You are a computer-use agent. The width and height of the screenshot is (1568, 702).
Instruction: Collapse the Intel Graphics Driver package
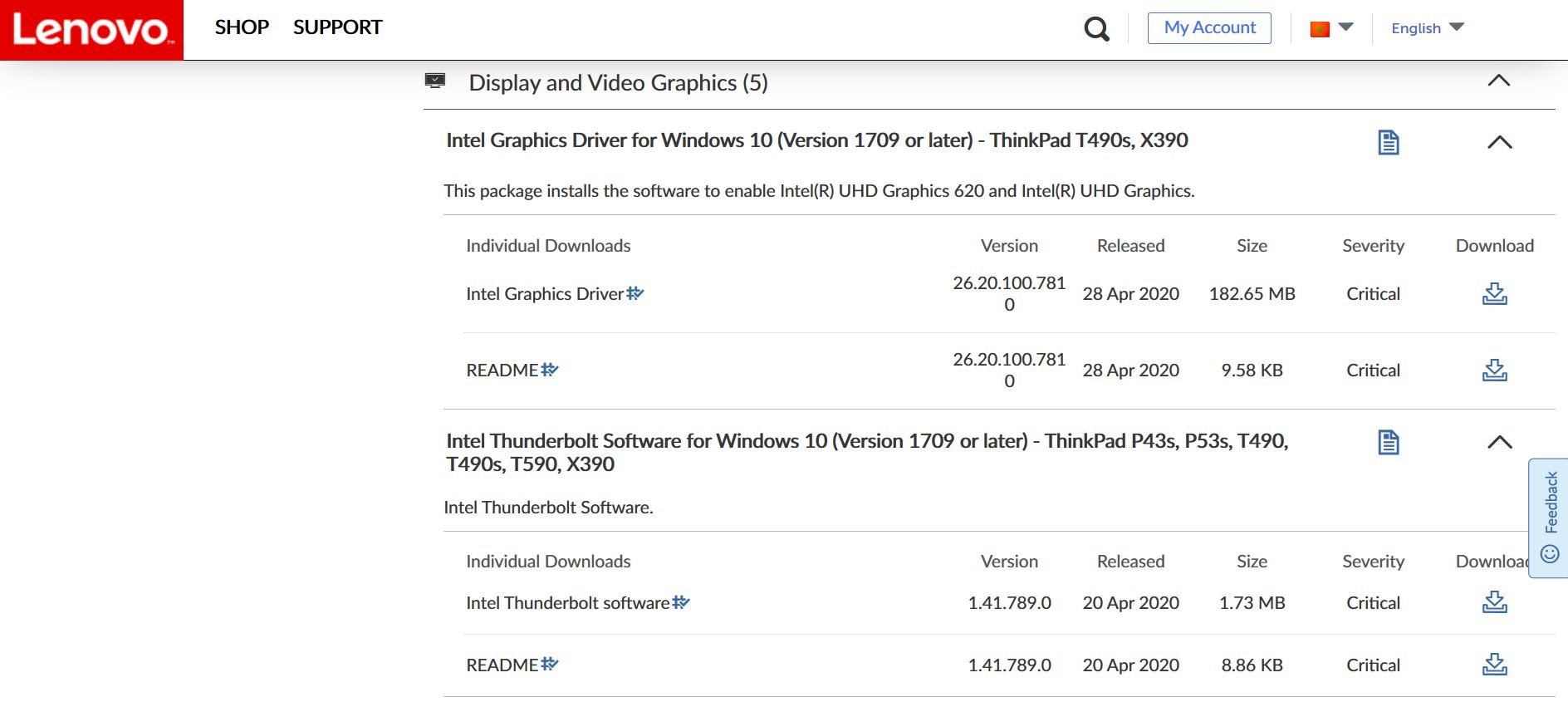click(x=1499, y=142)
